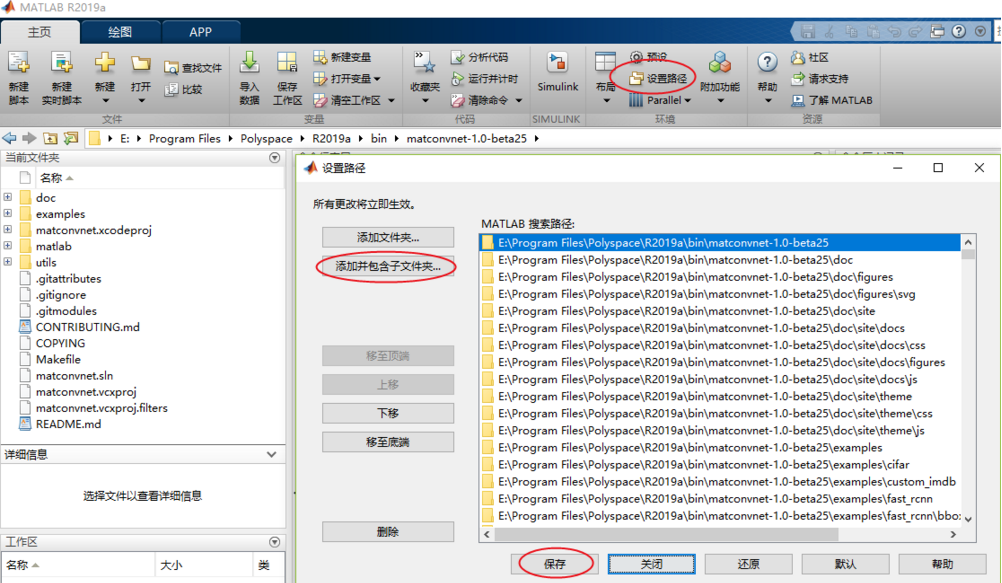Screen dimensions: 1002x583
Task: Open Add-Ons (附加功能)
Action: pyautogui.click(x=720, y=78)
